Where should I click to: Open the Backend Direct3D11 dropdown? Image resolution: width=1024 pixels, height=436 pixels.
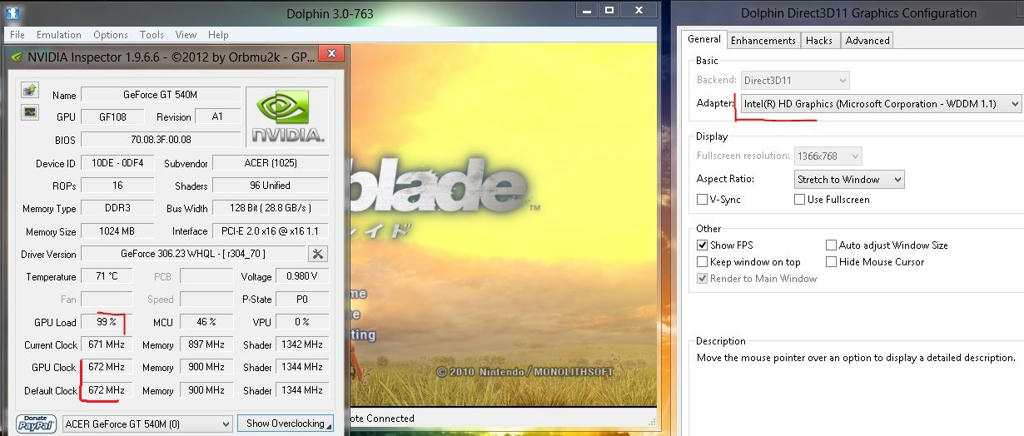[x=794, y=80]
